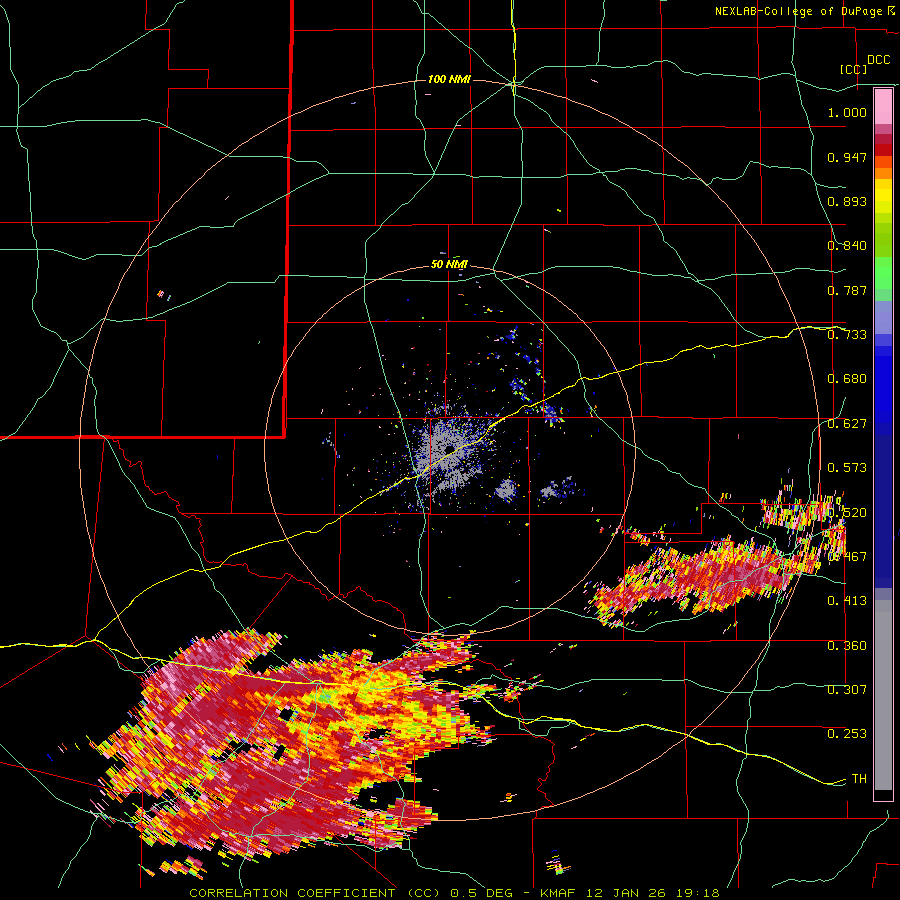This screenshot has height=900, width=900.
Task: Select the 0.893 scale value
Action: coord(847,201)
